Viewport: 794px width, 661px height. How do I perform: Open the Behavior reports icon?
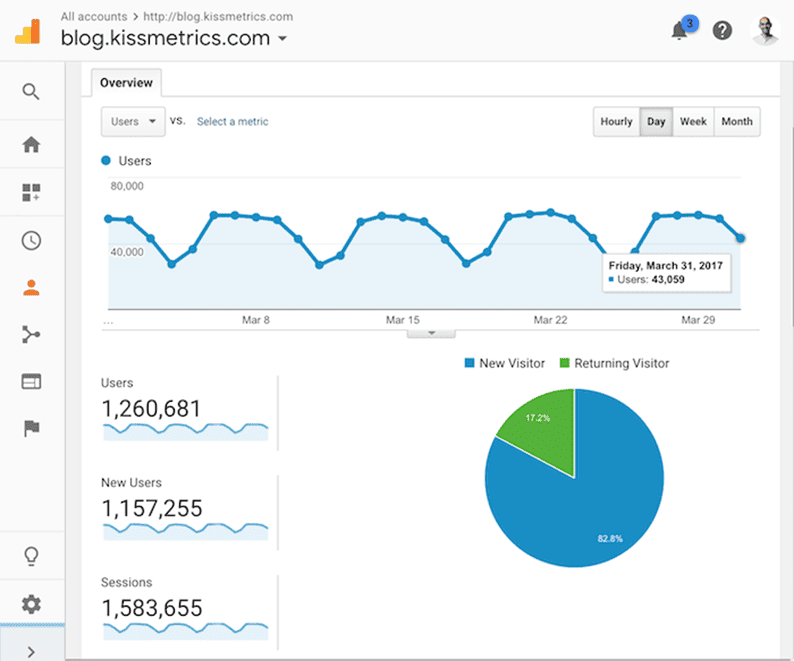click(31, 382)
